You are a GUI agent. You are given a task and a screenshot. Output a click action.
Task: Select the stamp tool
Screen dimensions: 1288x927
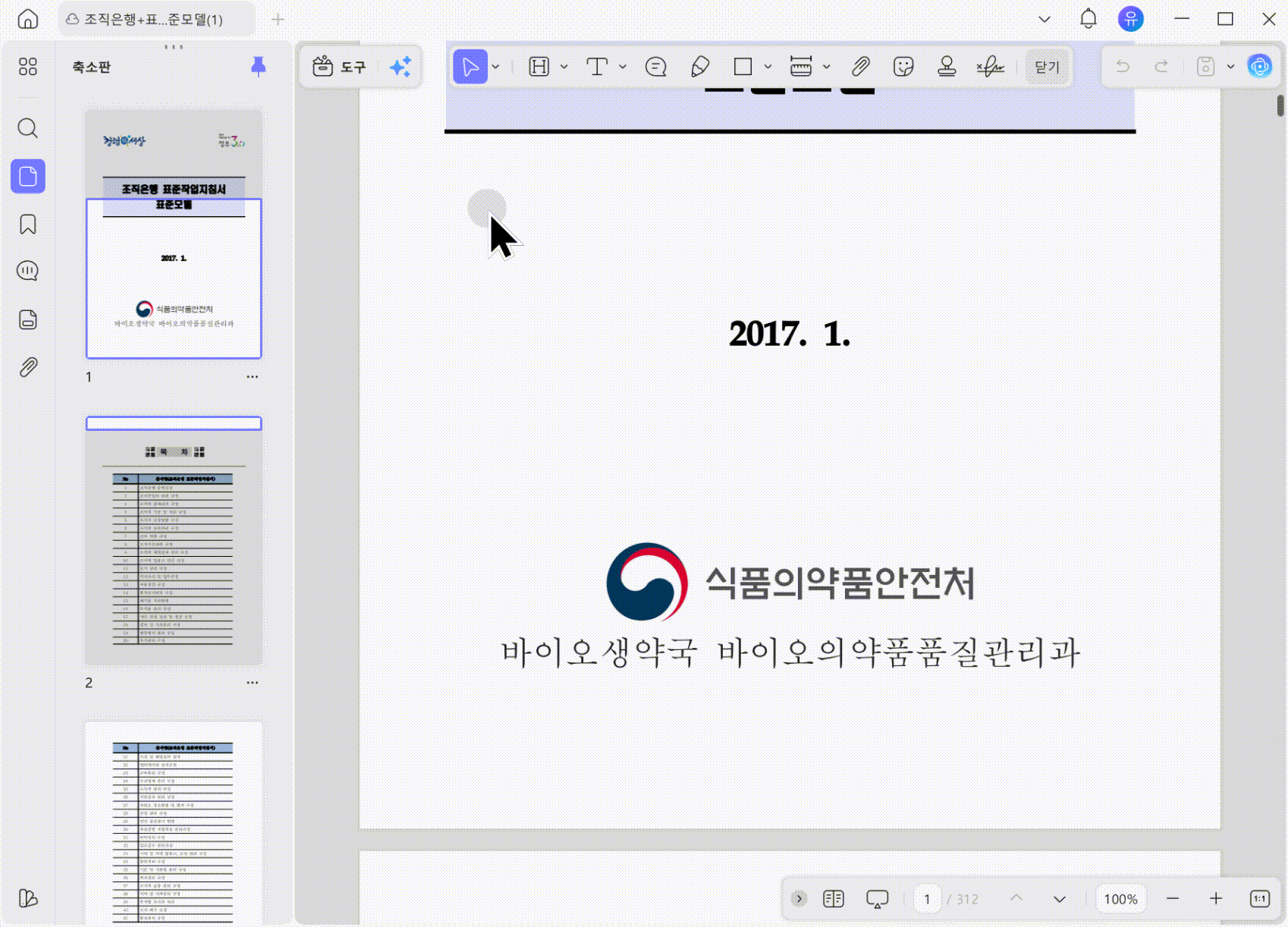[x=947, y=67]
